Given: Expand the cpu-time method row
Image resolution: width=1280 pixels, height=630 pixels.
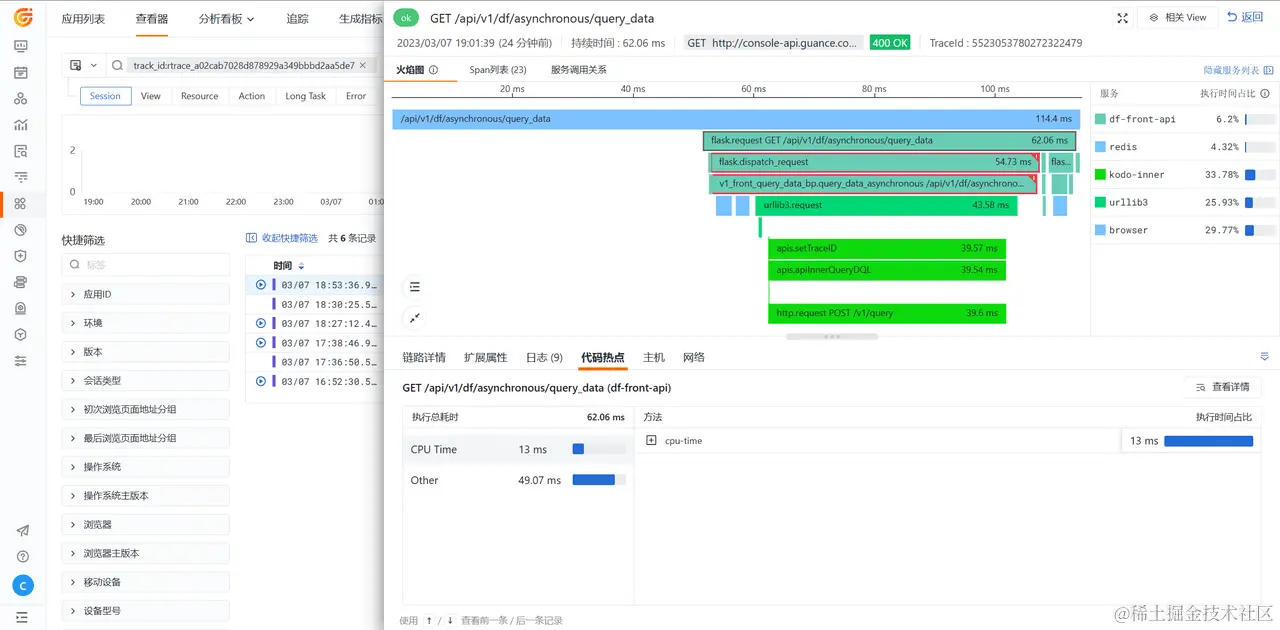Looking at the screenshot, I should click(x=651, y=441).
